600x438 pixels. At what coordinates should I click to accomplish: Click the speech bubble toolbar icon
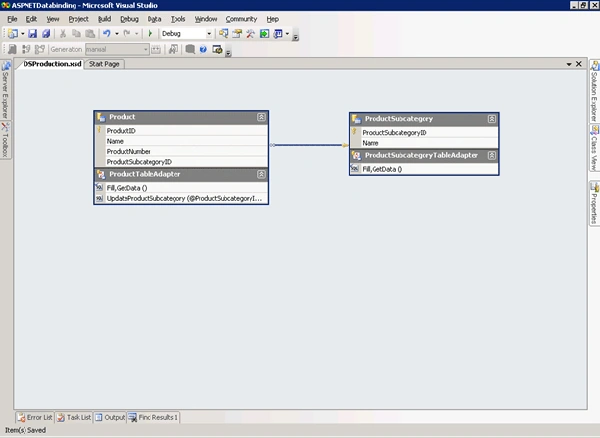pyautogui.click(x=190, y=49)
